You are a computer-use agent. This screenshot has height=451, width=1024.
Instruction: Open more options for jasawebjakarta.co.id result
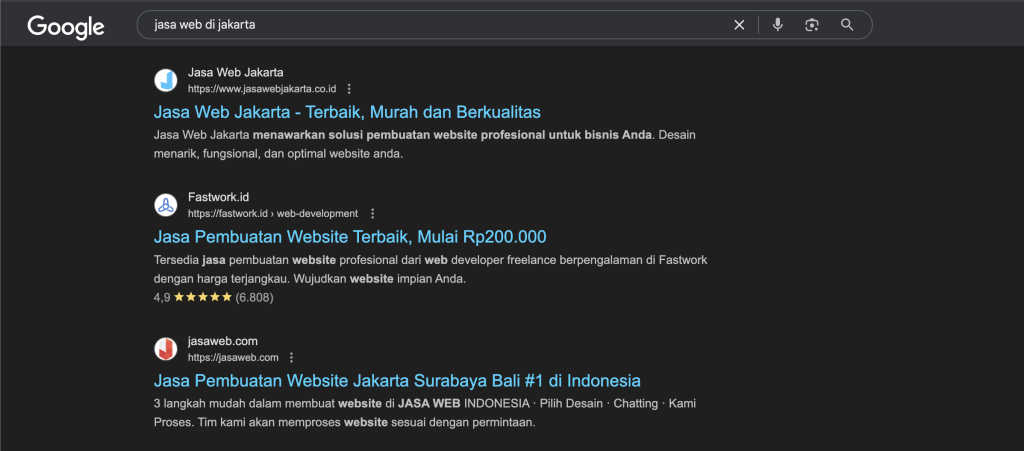pos(349,89)
